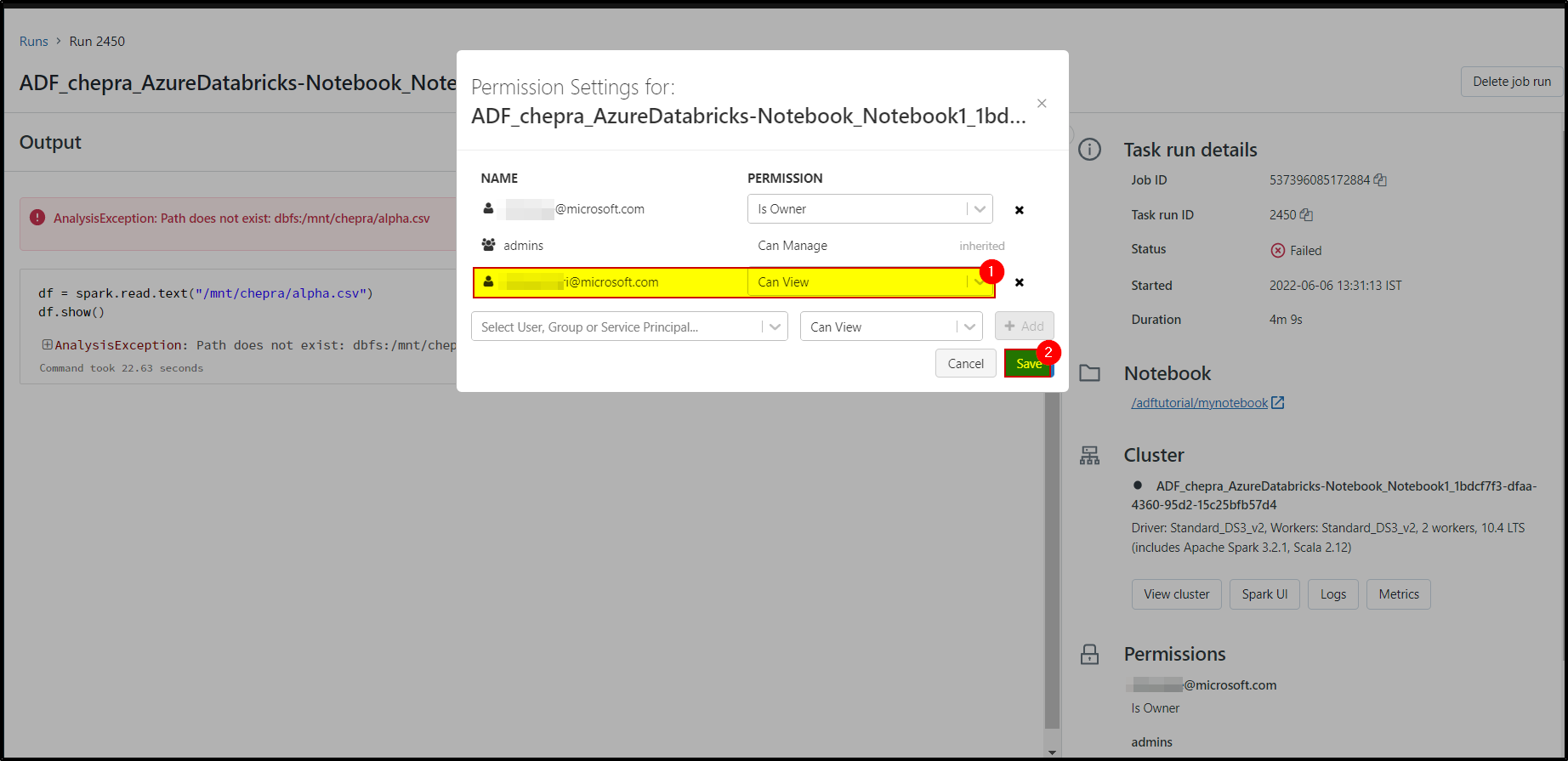Click the highlighted user's person icon
Viewport: 1568px width, 761px height.
click(x=488, y=281)
